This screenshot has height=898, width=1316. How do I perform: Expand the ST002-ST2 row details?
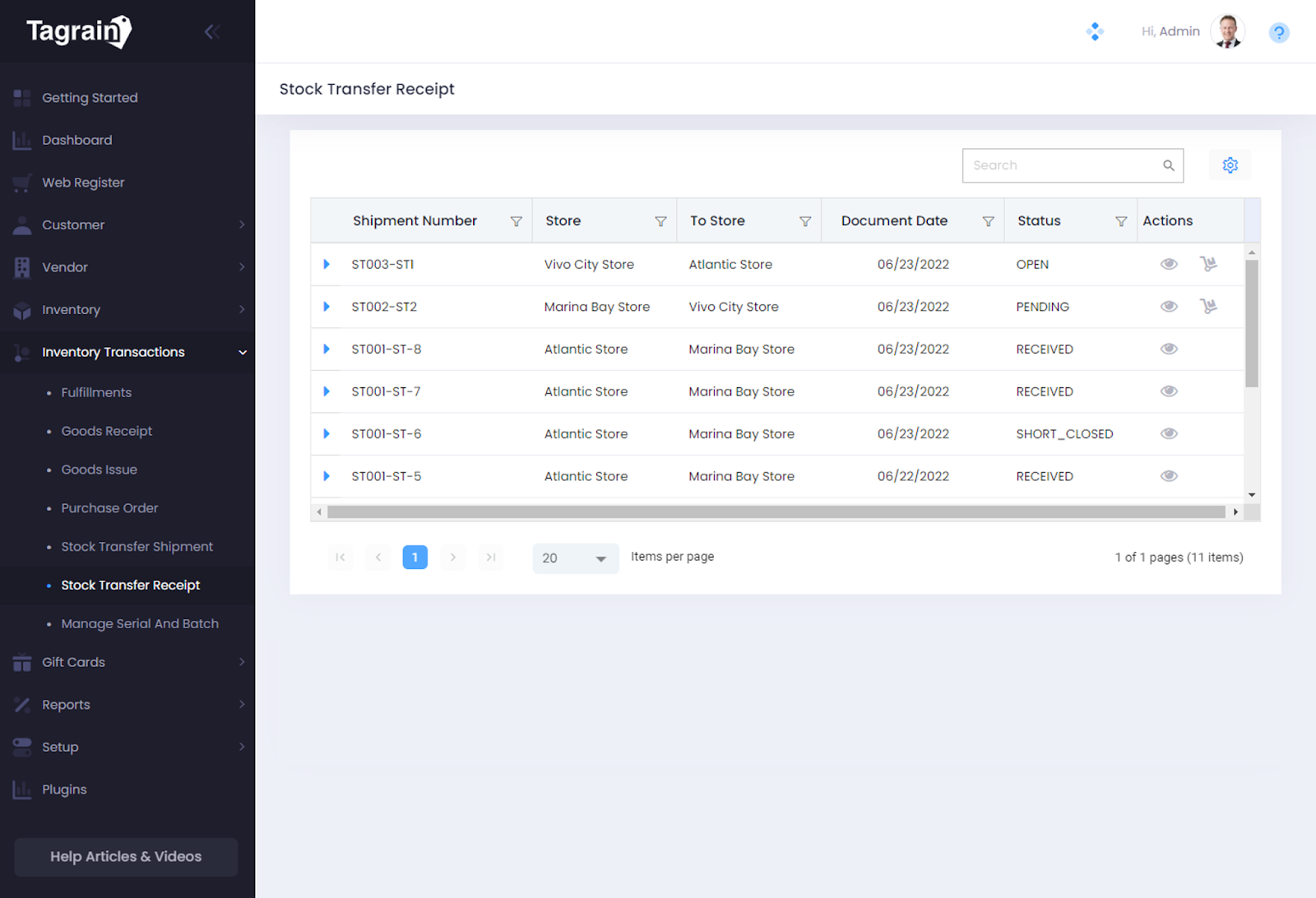pyautogui.click(x=327, y=307)
